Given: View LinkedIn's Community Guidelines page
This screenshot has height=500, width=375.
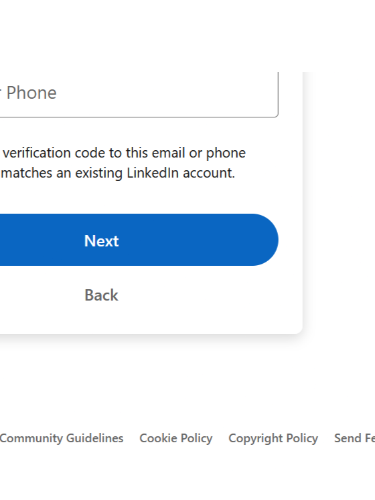Looking at the screenshot, I should point(62,438).
